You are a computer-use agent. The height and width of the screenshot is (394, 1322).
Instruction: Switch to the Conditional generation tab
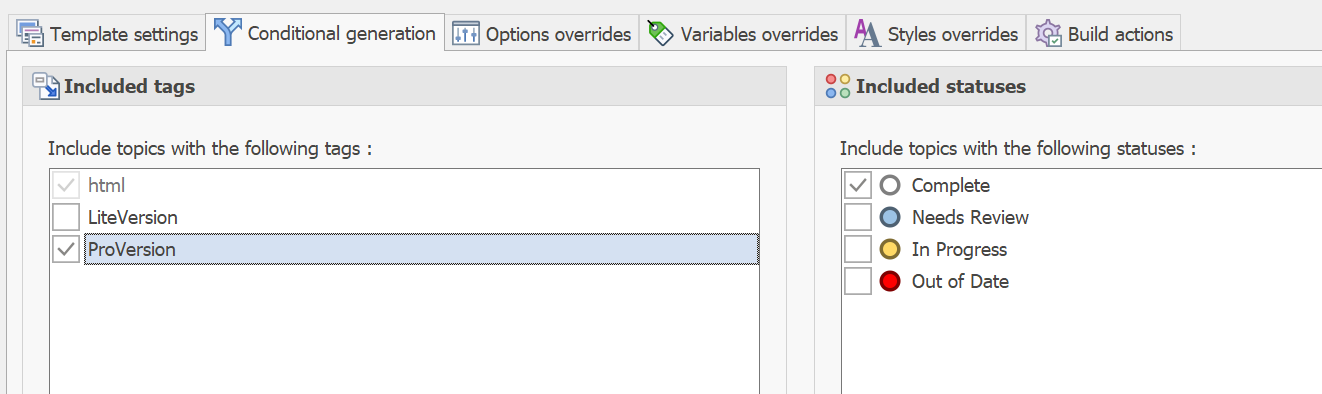click(325, 33)
